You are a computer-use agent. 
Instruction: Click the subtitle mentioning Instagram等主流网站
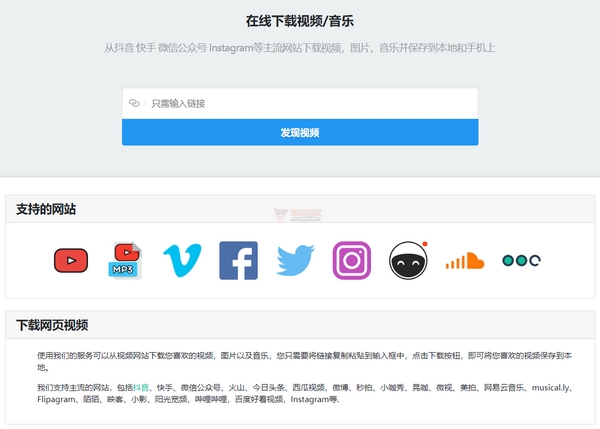coord(300,48)
